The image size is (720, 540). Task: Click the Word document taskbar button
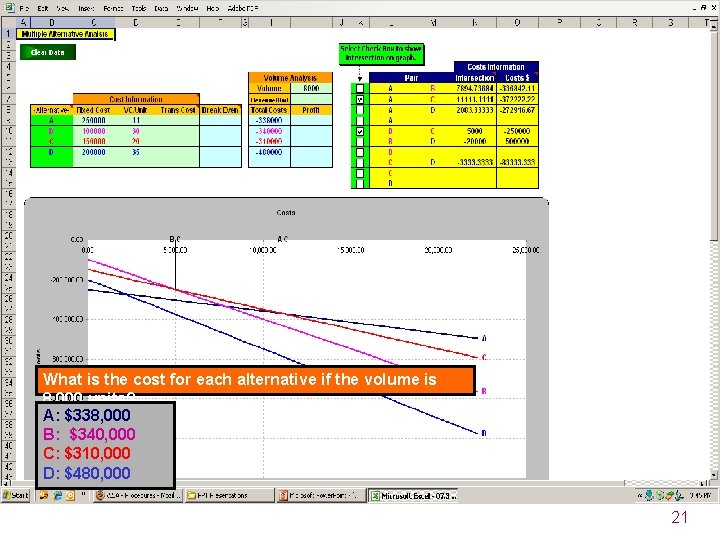pyautogui.click(x=138, y=495)
